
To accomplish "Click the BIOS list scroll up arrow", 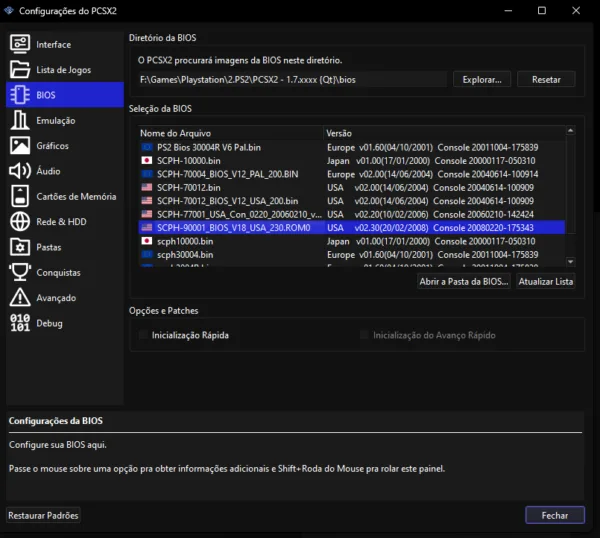I will 570,130.
